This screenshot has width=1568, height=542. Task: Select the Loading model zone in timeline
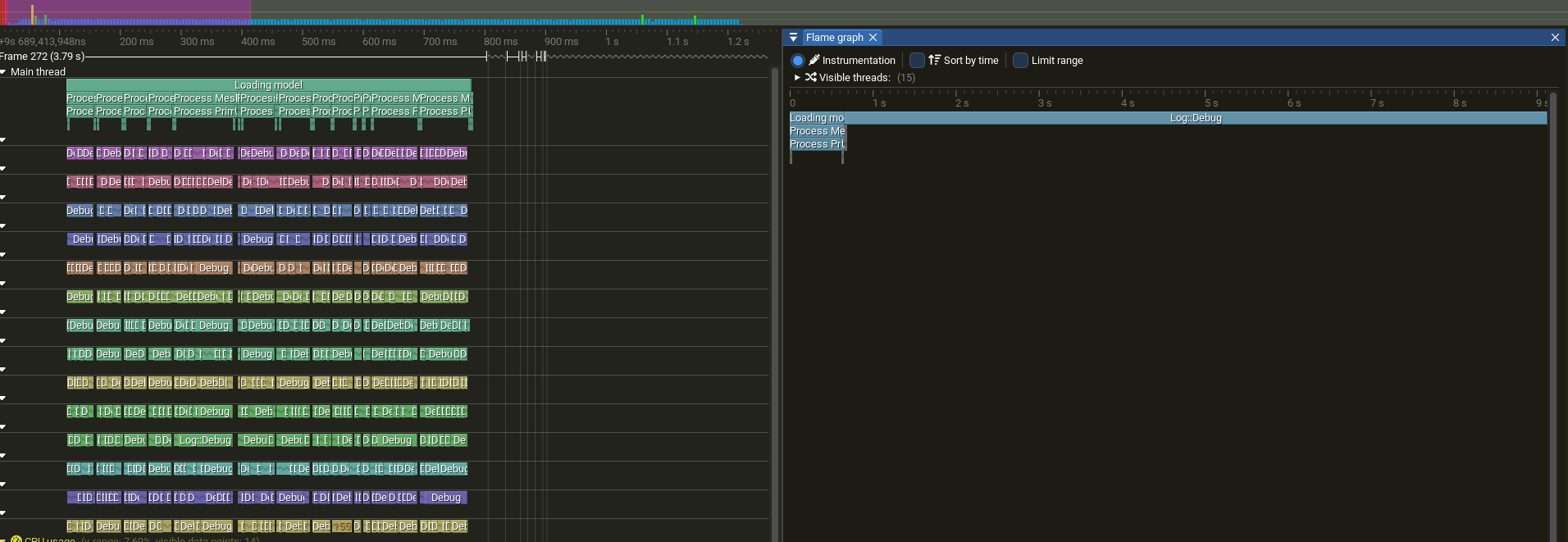268,85
